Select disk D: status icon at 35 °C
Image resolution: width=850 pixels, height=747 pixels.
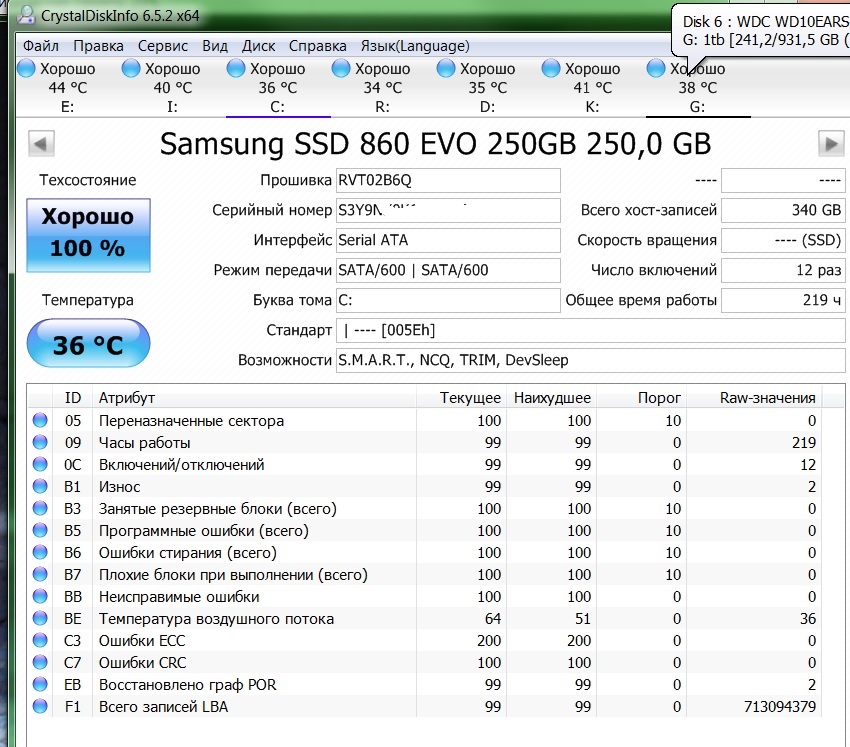coord(446,68)
